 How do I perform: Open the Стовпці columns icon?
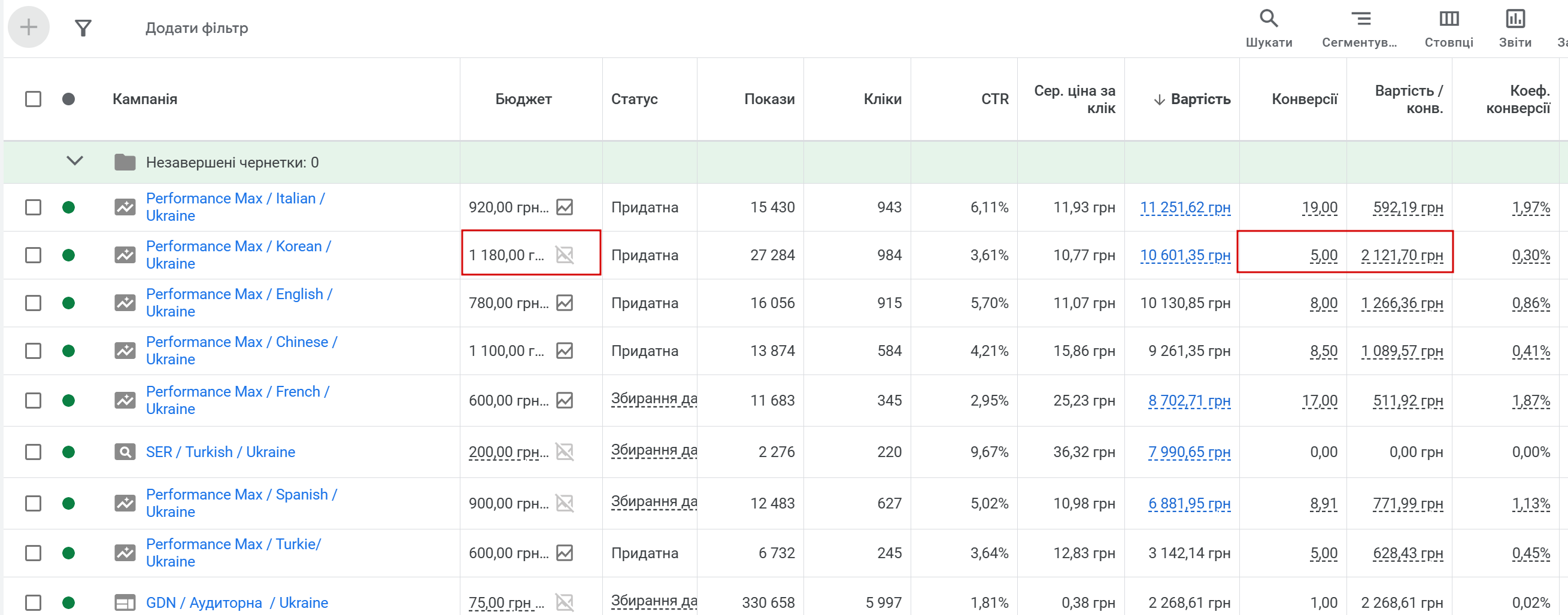tap(1449, 19)
